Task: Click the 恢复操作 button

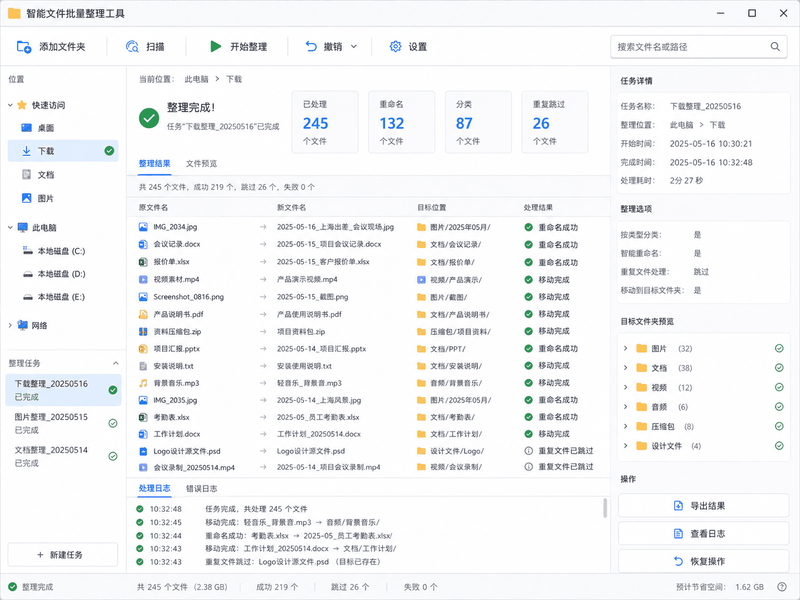Action: tap(704, 561)
